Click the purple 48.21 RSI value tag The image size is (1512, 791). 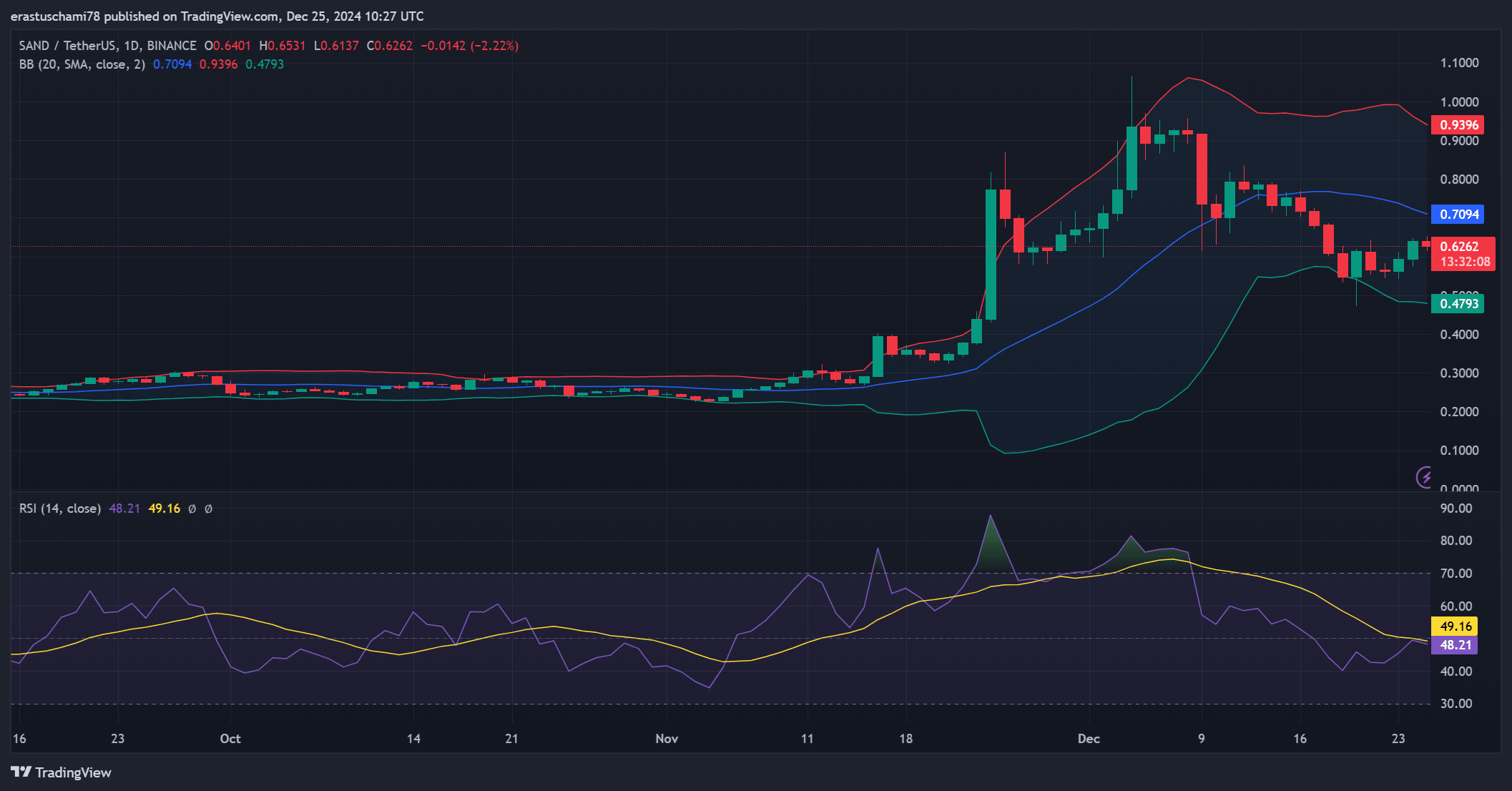click(1455, 645)
